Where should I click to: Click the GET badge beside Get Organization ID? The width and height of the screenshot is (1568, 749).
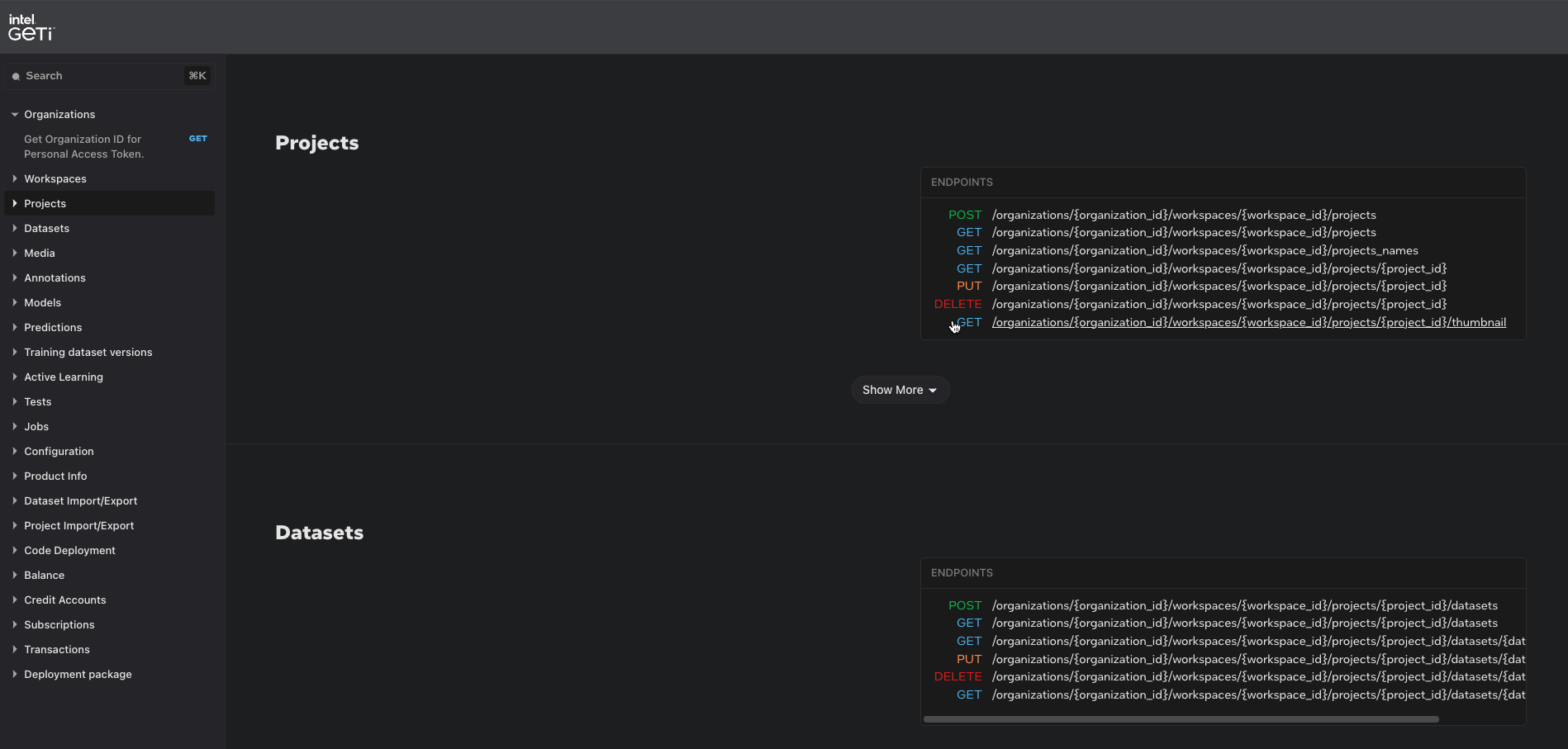click(x=197, y=139)
